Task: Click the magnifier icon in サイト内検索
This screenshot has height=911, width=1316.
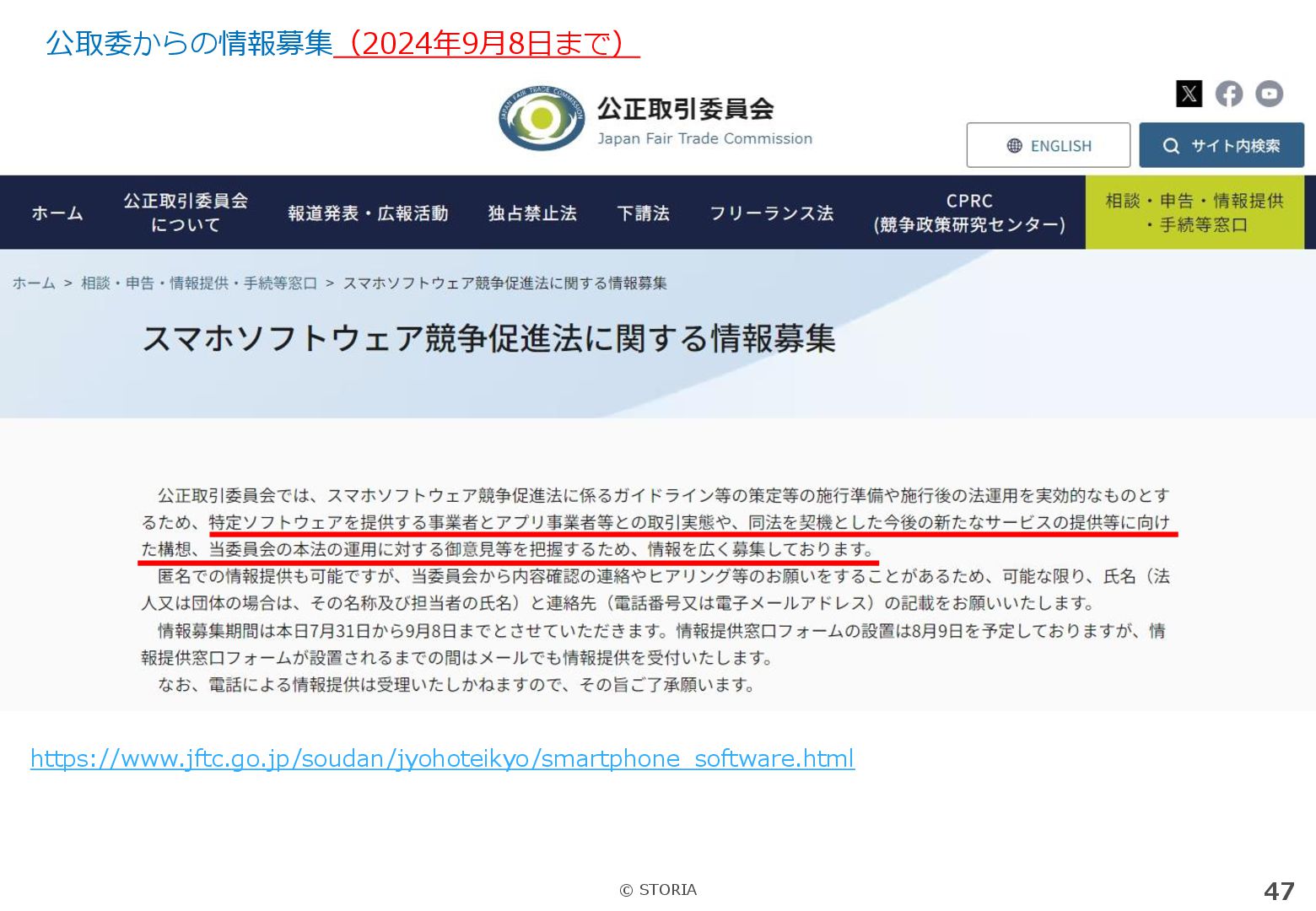Action: pos(1171,146)
